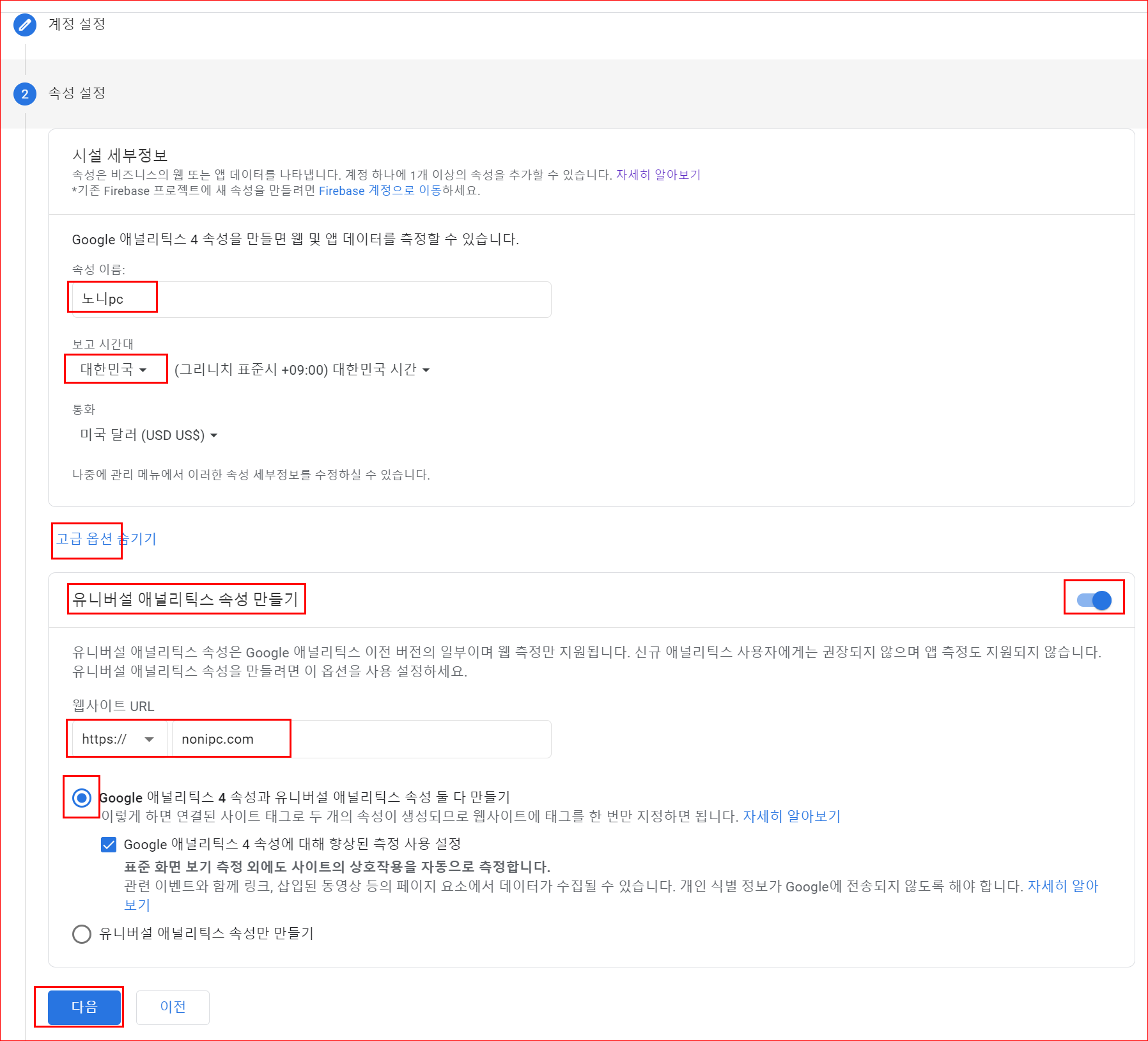Click the 이전 button
Screen dimensions: 1148x1041
click(x=173, y=1007)
